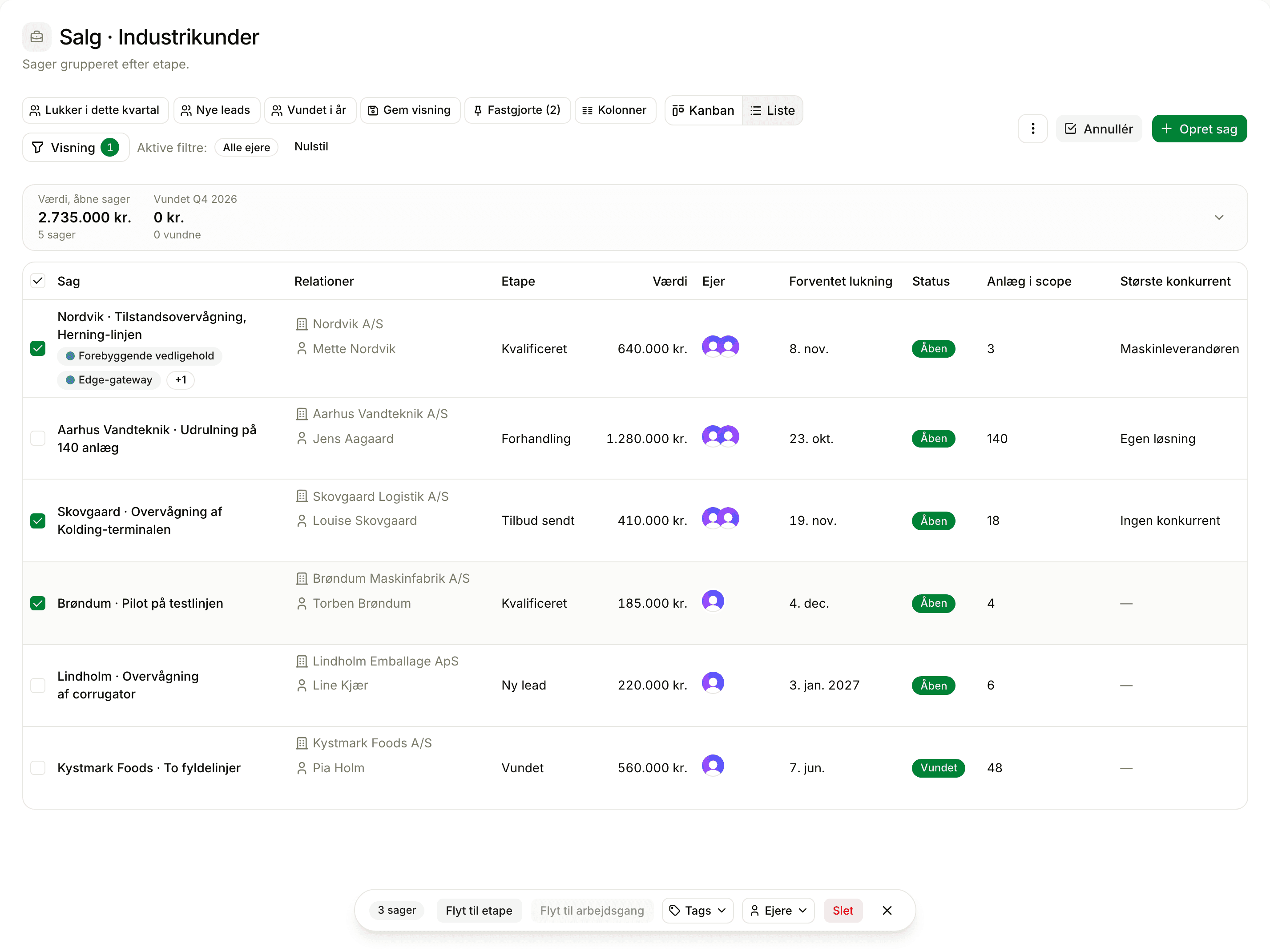This screenshot has height=952, width=1270.
Task: Click the Edge-gateway tag chip
Action: click(x=109, y=379)
